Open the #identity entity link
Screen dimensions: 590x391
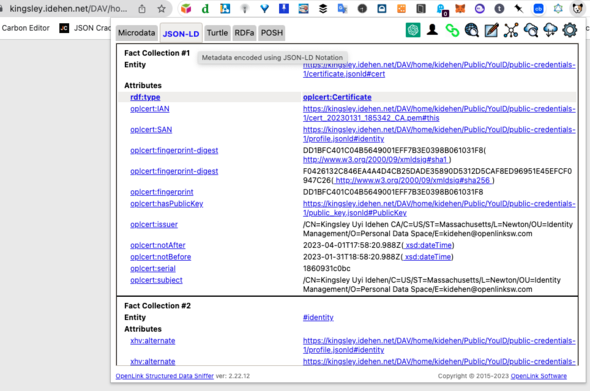[x=318, y=318]
